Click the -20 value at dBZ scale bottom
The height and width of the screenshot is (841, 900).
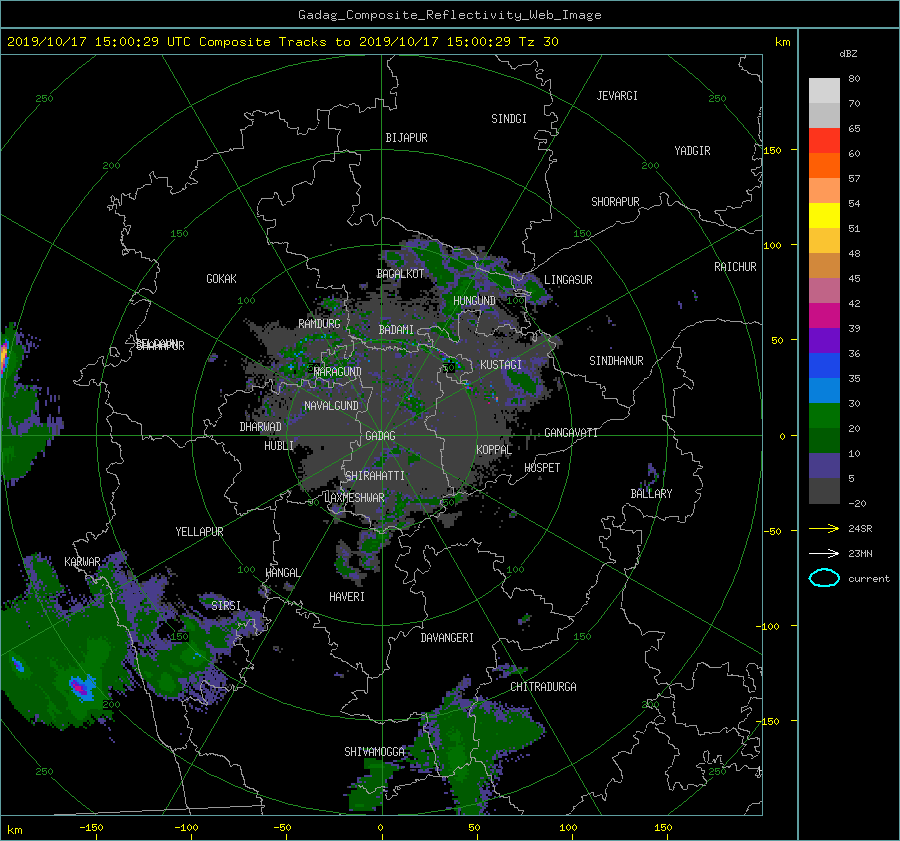856,503
